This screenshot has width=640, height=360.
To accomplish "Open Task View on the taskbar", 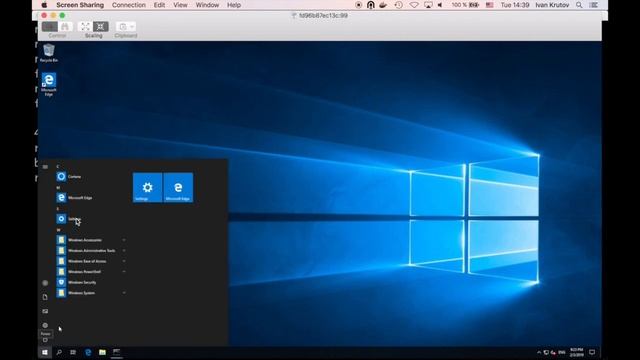I will (73, 352).
